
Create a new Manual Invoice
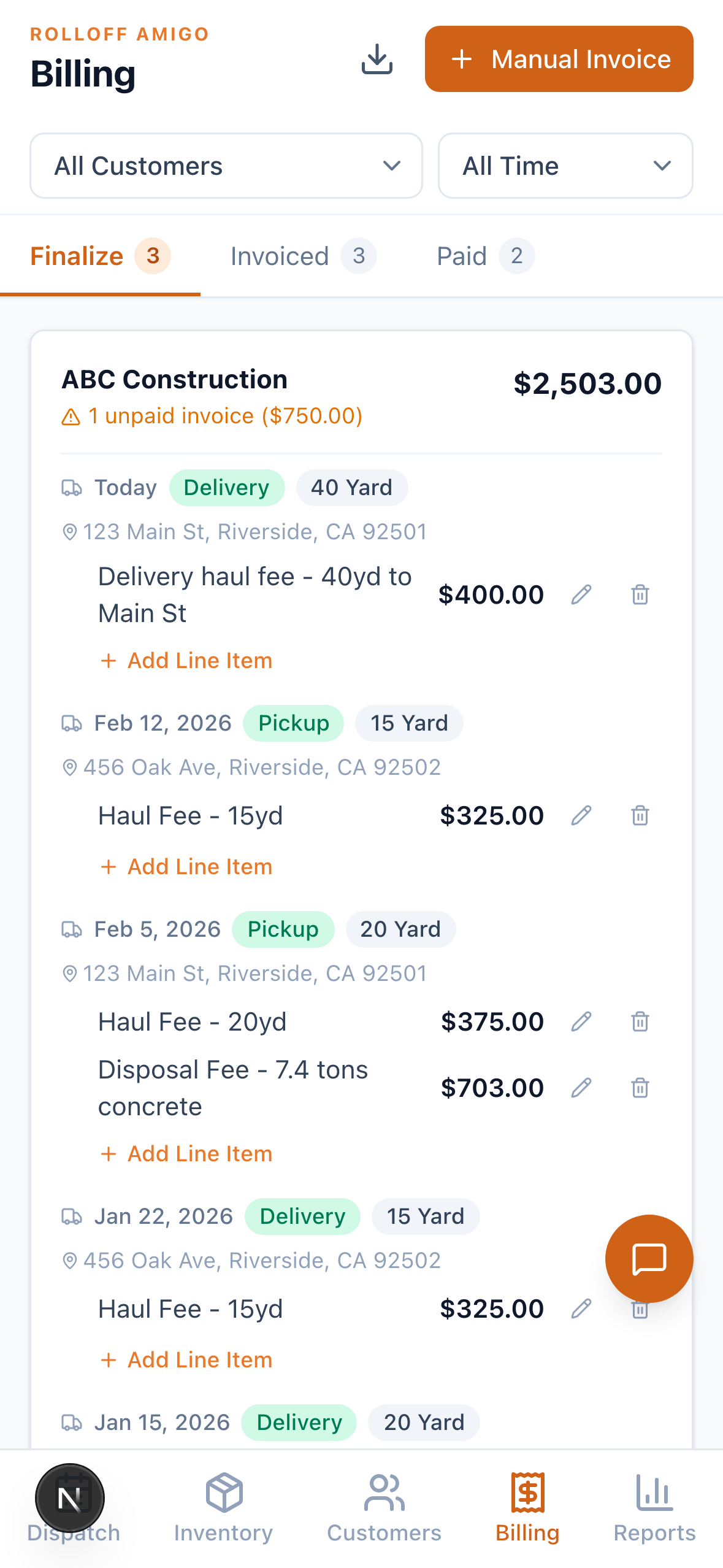click(x=559, y=60)
